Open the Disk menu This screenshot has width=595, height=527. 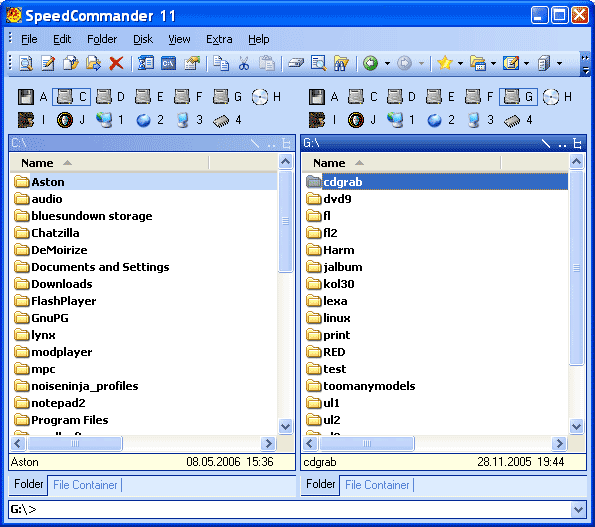(x=143, y=39)
